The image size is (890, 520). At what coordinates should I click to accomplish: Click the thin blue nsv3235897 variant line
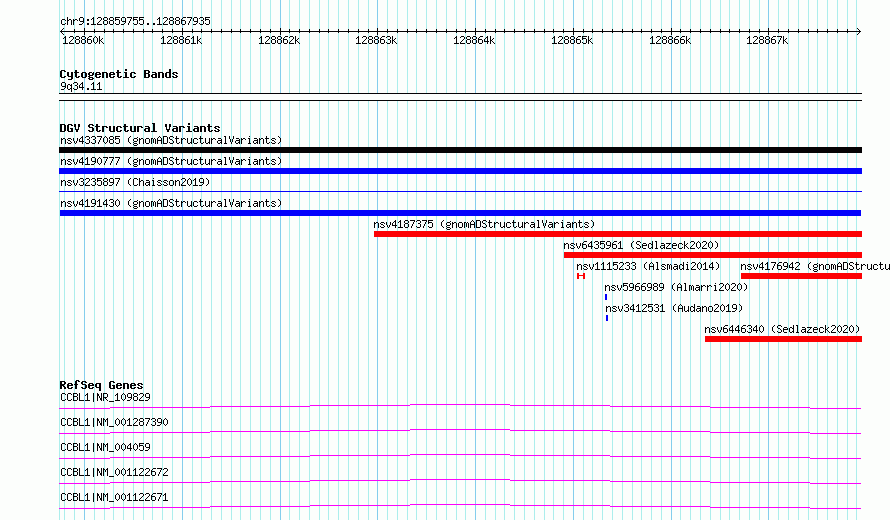(460, 192)
